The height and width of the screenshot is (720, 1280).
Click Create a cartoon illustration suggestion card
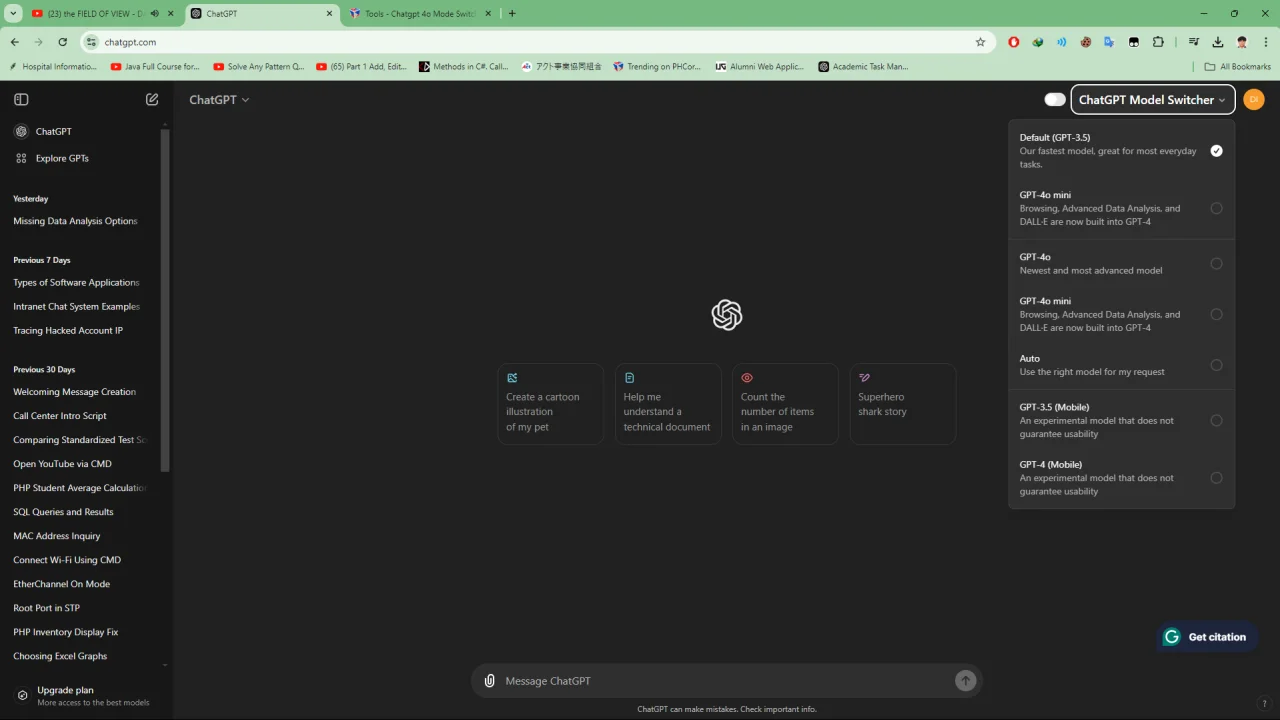pos(551,403)
